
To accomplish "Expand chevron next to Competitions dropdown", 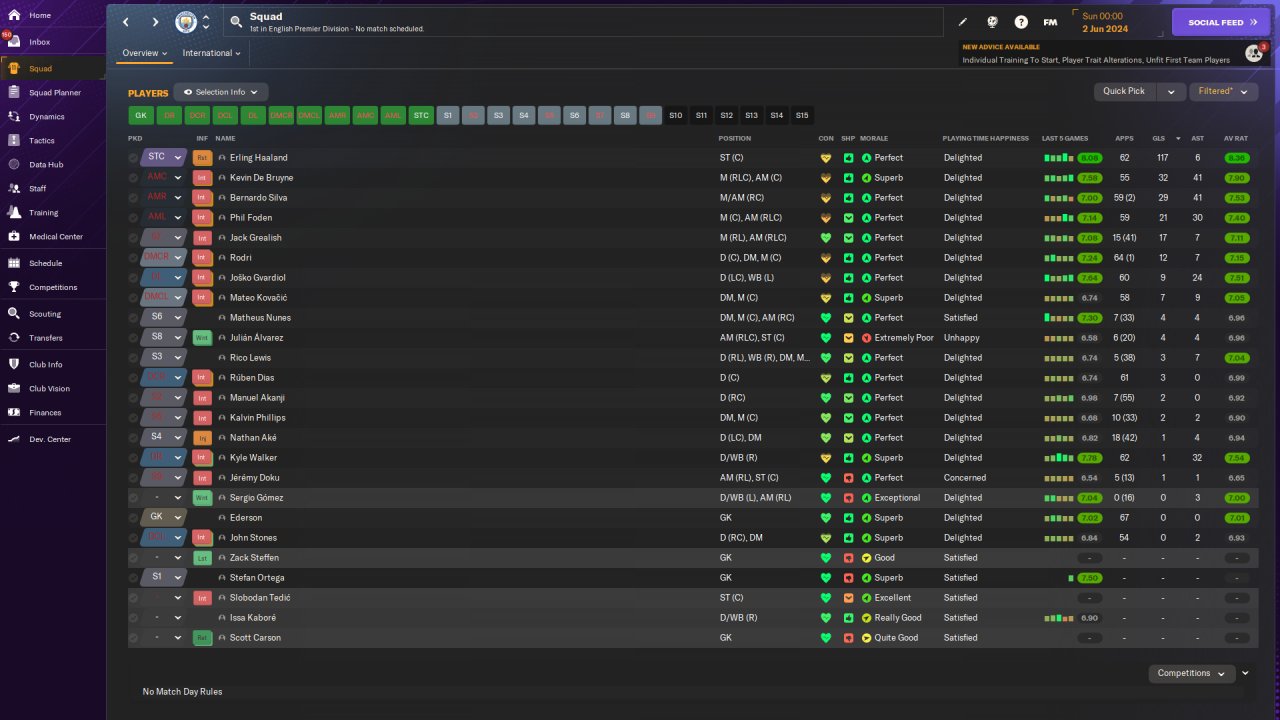I will (x=1245, y=673).
